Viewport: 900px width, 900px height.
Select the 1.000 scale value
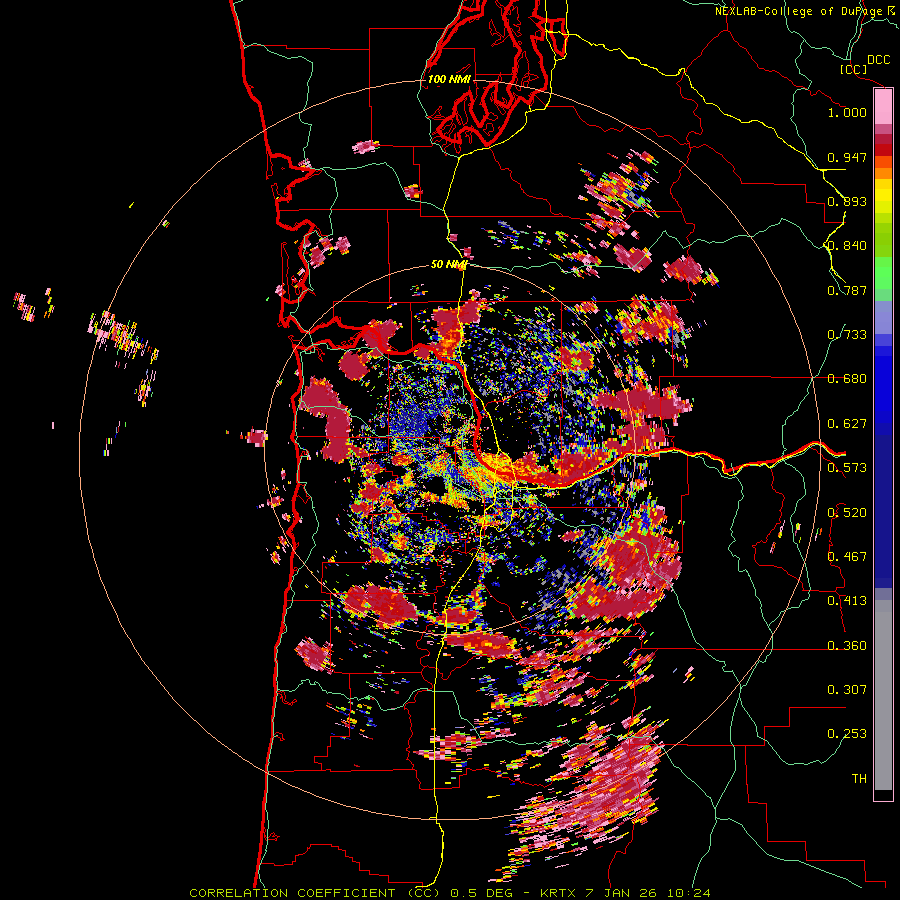coord(847,112)
